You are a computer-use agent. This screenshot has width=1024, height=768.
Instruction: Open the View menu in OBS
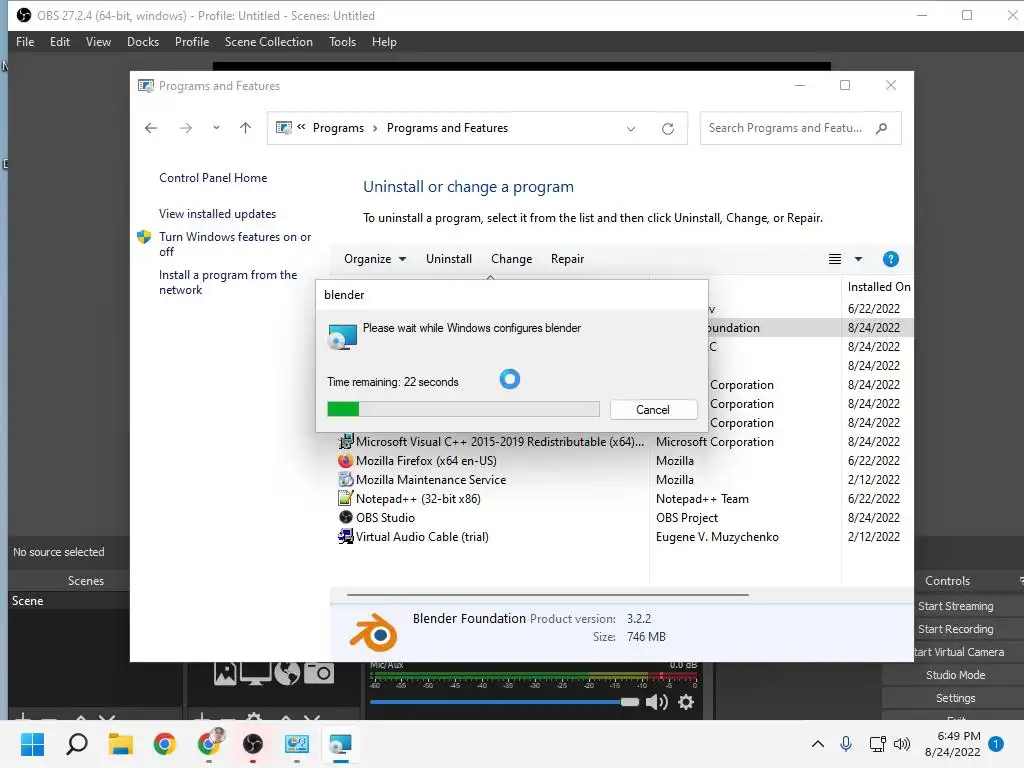(x=98, y=42)
